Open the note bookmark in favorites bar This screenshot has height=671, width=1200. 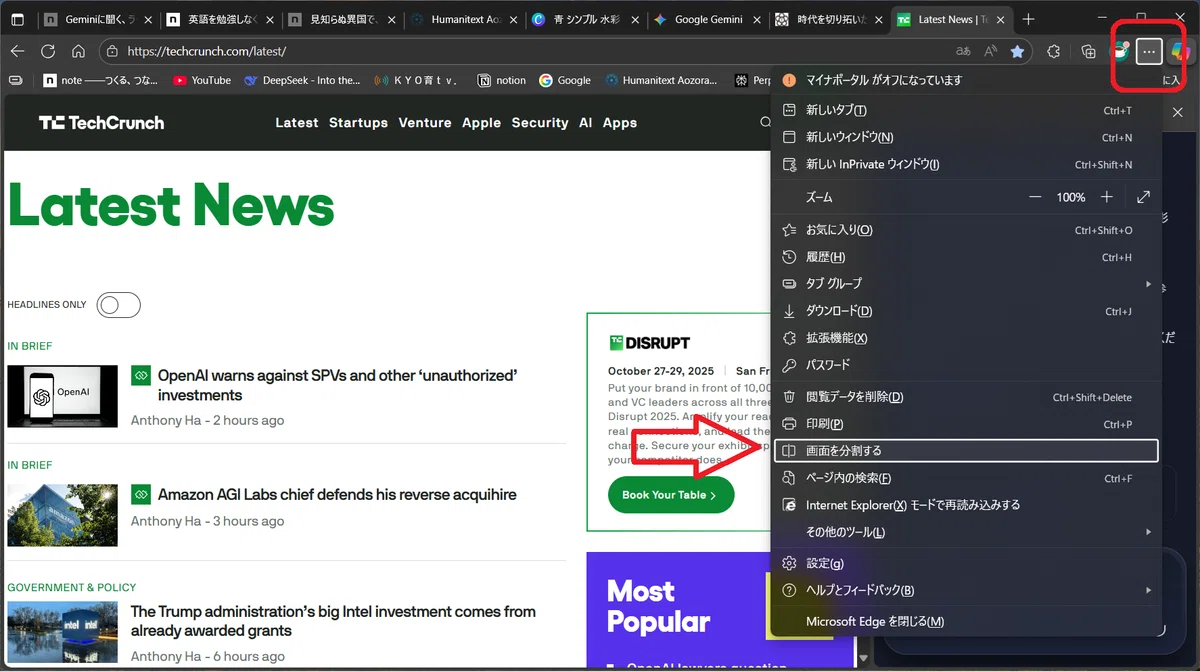coord(102,80)
